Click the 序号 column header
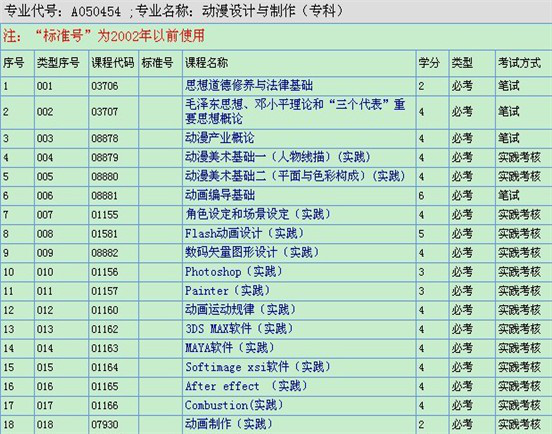 click(x=14, y=63)
